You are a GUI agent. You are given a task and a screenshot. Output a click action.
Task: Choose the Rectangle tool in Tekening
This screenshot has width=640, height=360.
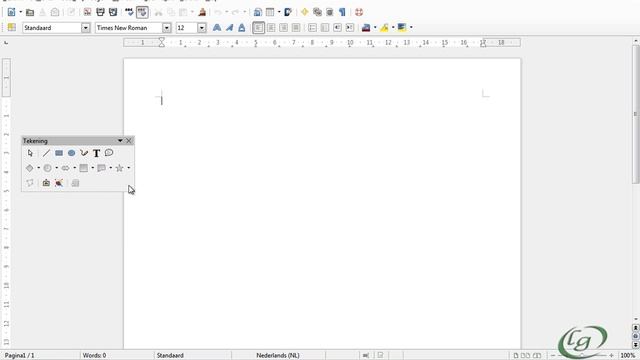coord(59,153)
